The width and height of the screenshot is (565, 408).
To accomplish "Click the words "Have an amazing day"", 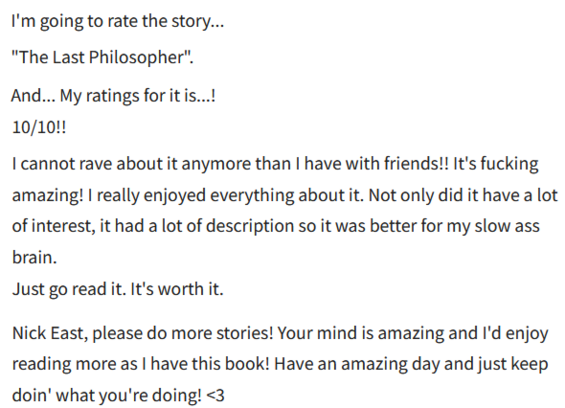I will click(x=357, y=364).
